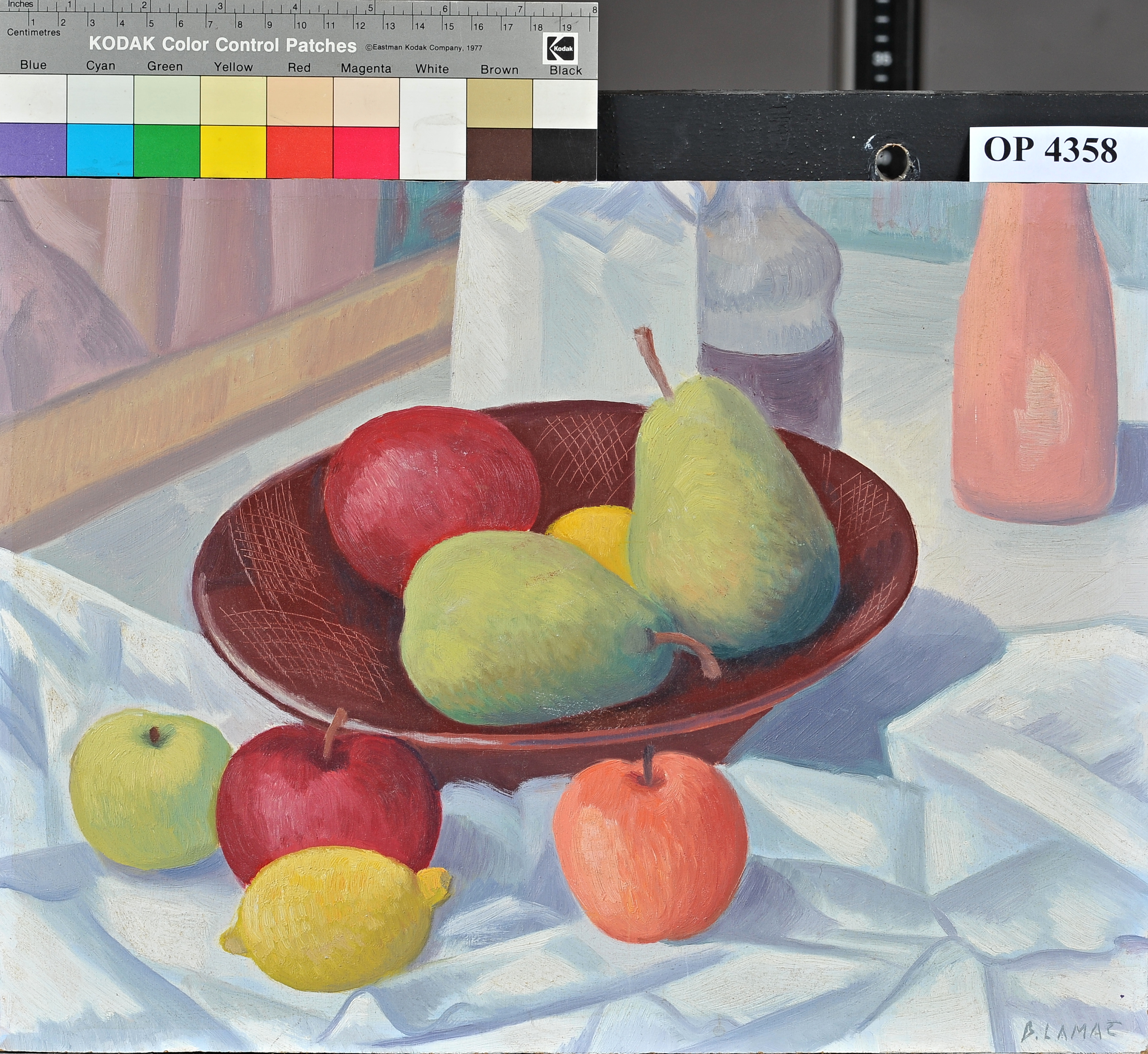The height and width of the screenshot is (1054, 1148).
Task: Click the red color patch
Action: [299, 152]
